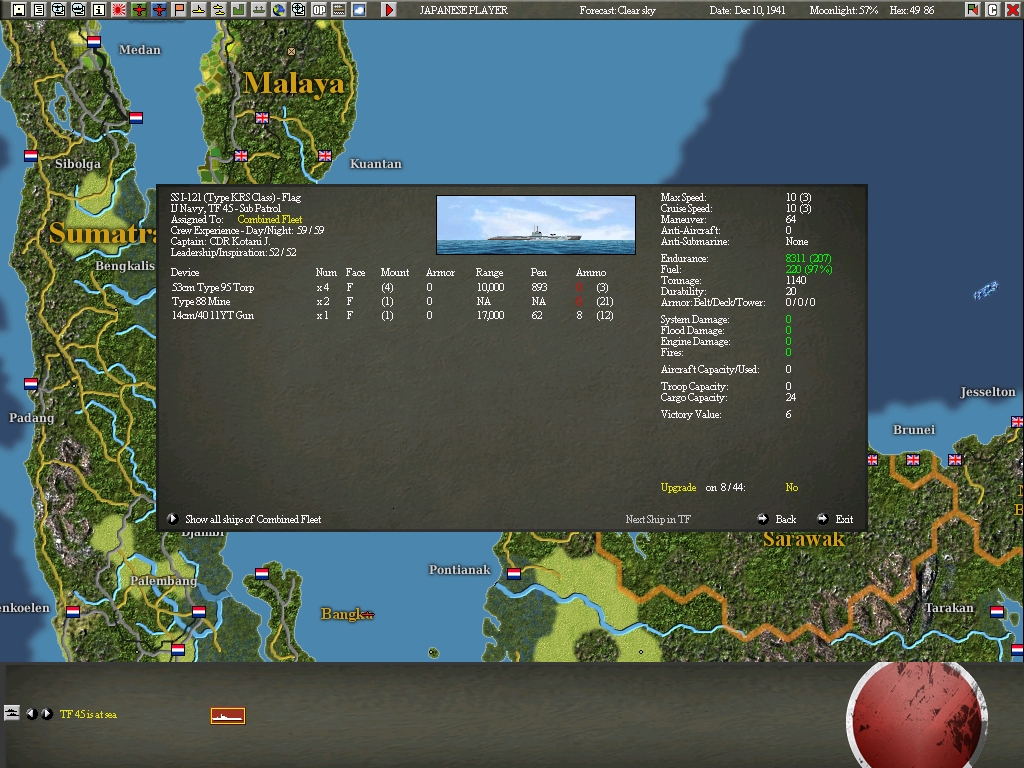The image size is (1024, 768).
Task: Click the crosshair target toolbar icon
Action: point(298,10)
